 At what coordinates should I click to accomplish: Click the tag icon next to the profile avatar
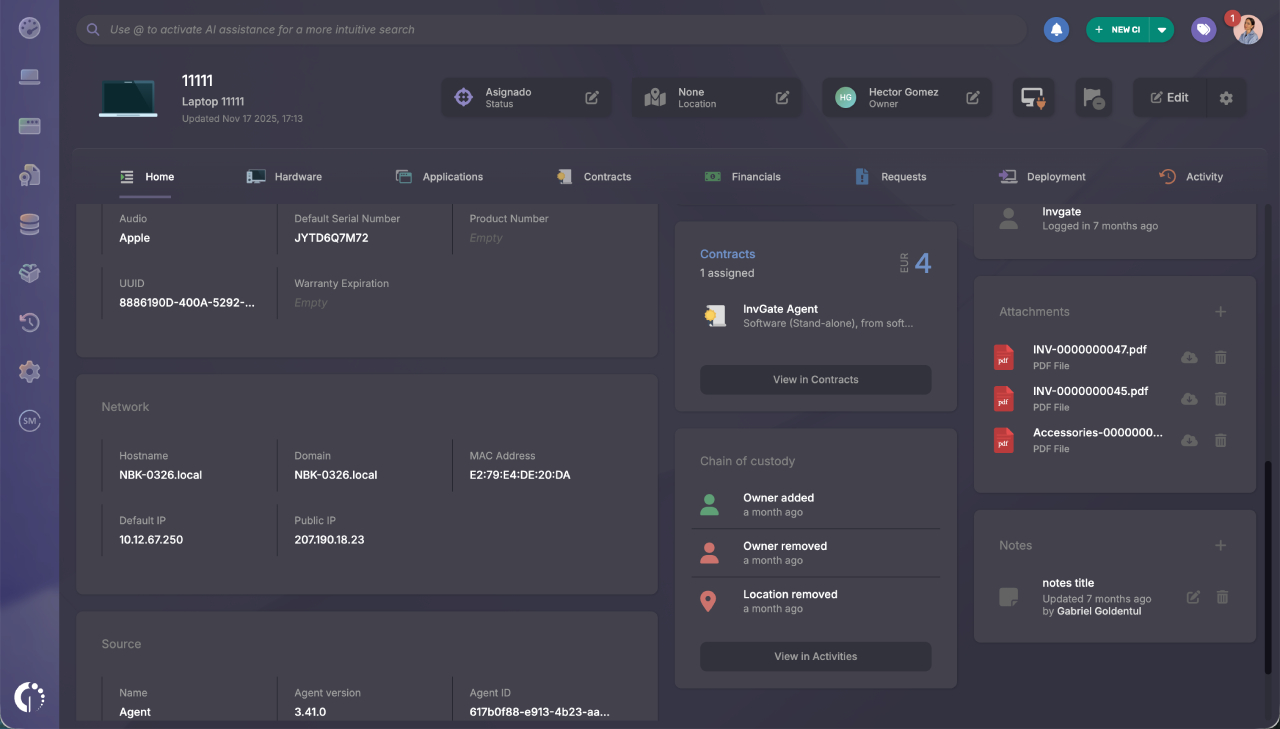click(1203, 29)
